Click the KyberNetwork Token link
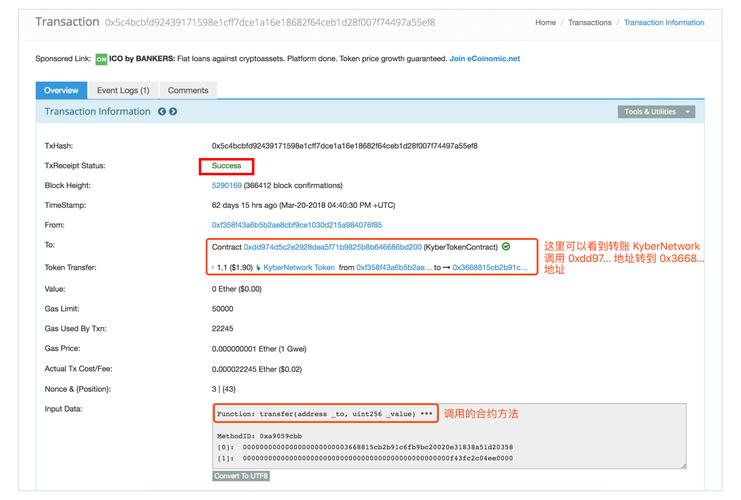 tap(299, 268)
